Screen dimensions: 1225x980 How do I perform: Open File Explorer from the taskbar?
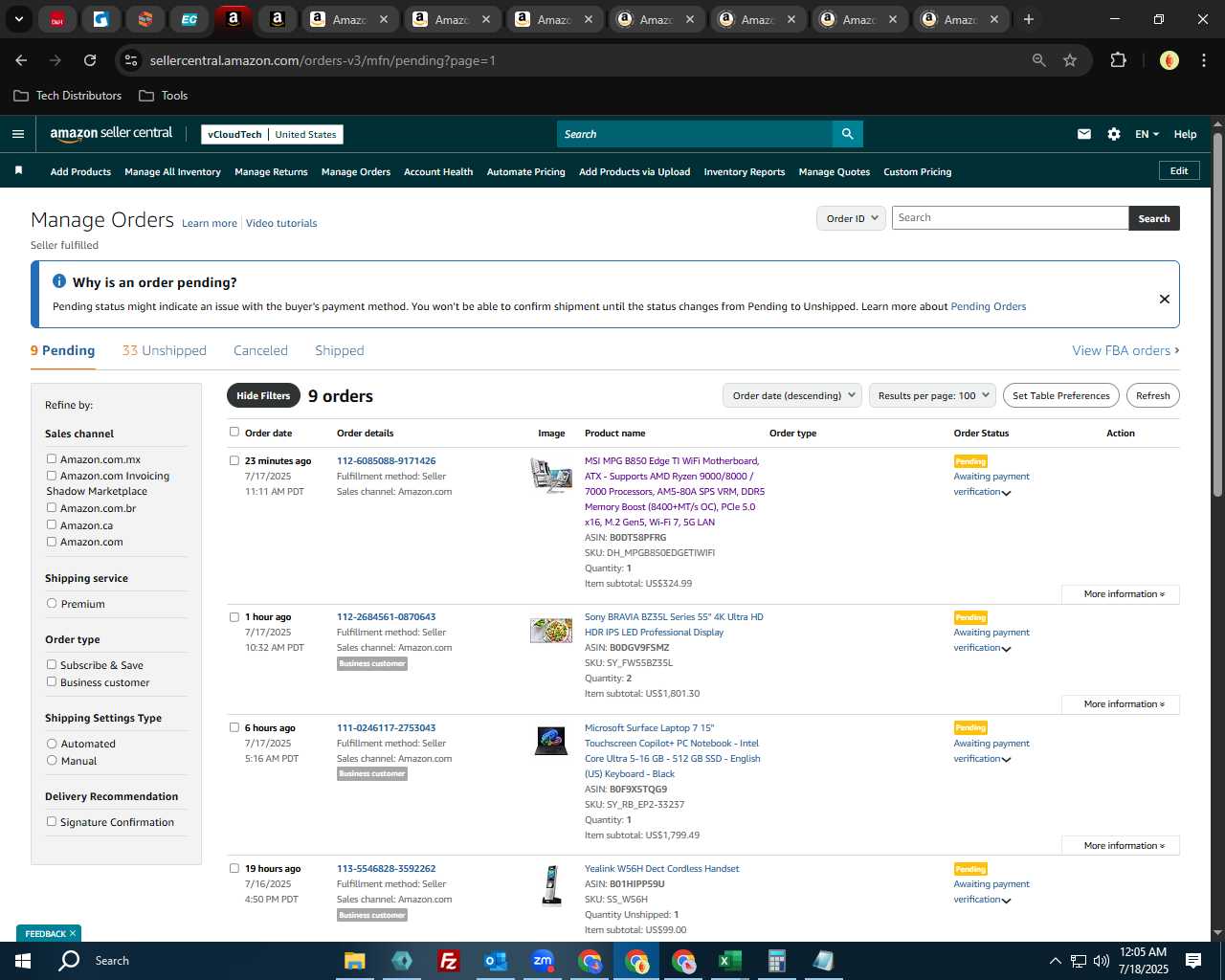point(355,961)
